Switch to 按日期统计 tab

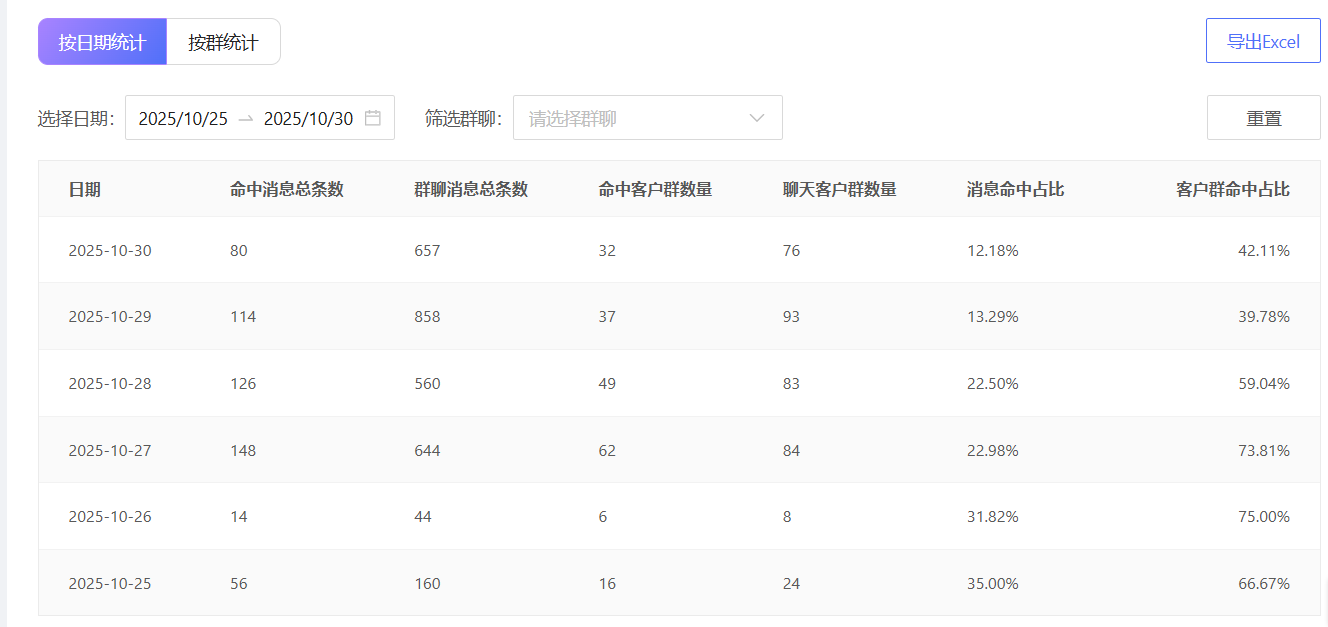pyautogui.click(x=102, y=42)
